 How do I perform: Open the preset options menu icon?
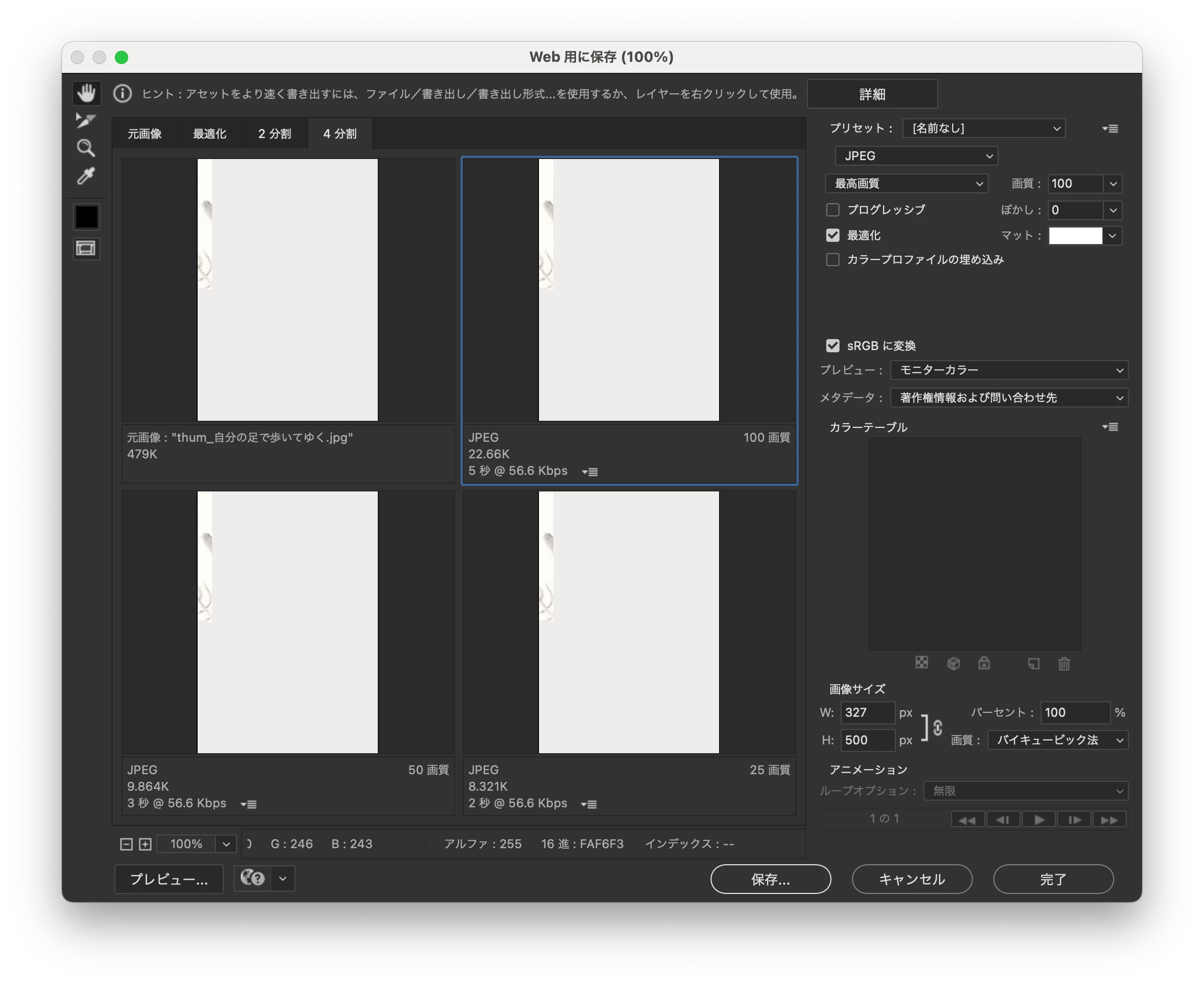[x=1110, y=129]
